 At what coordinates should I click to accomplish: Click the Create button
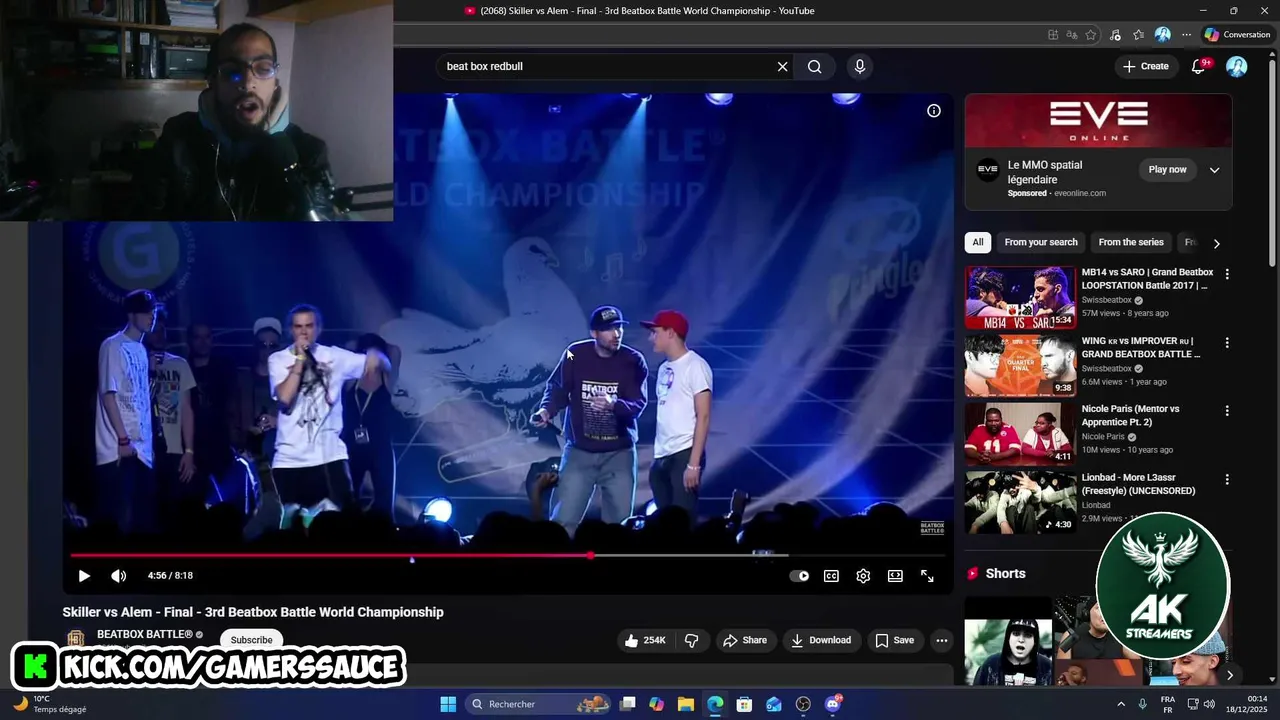click(x=1146, y=66)
